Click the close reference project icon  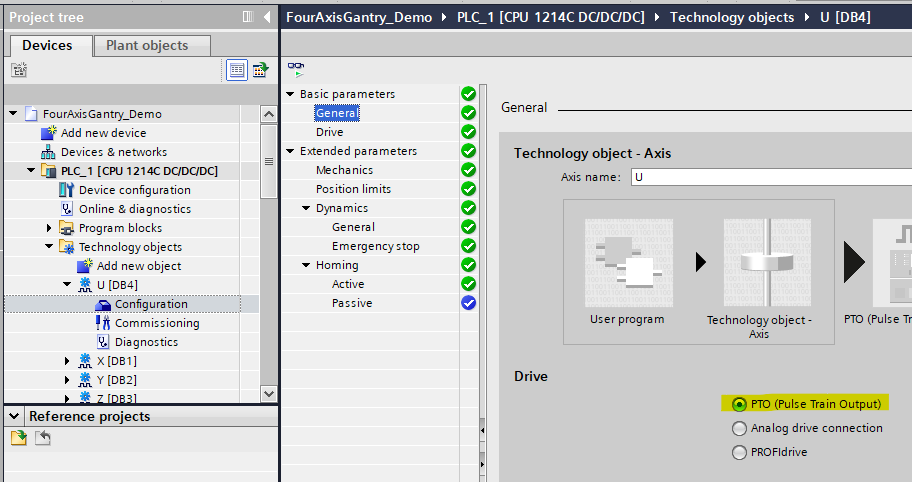(x=42, y=437)
